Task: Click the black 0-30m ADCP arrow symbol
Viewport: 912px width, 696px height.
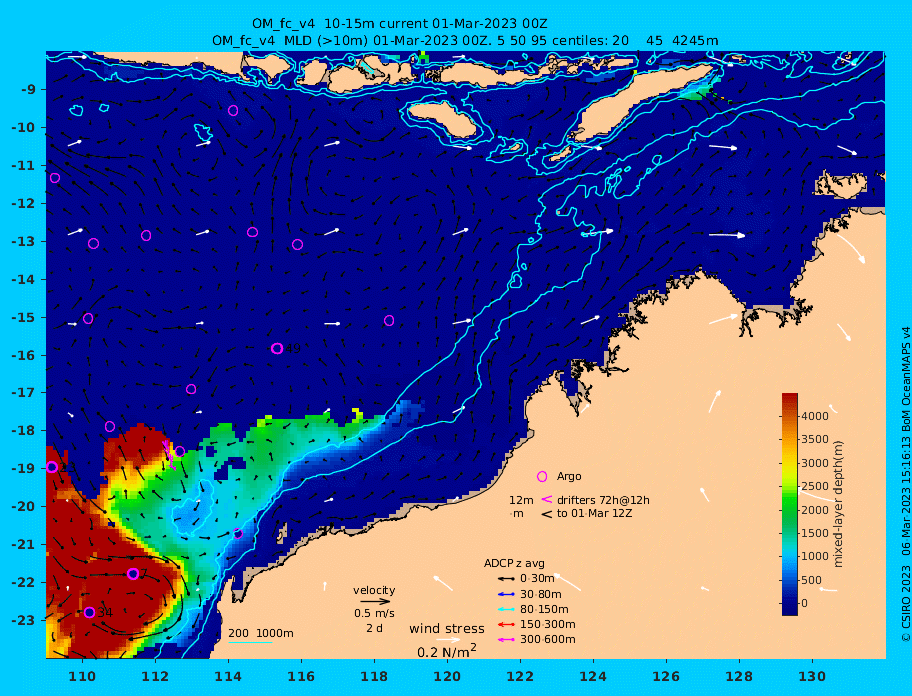Action: (x=506, y=579)
